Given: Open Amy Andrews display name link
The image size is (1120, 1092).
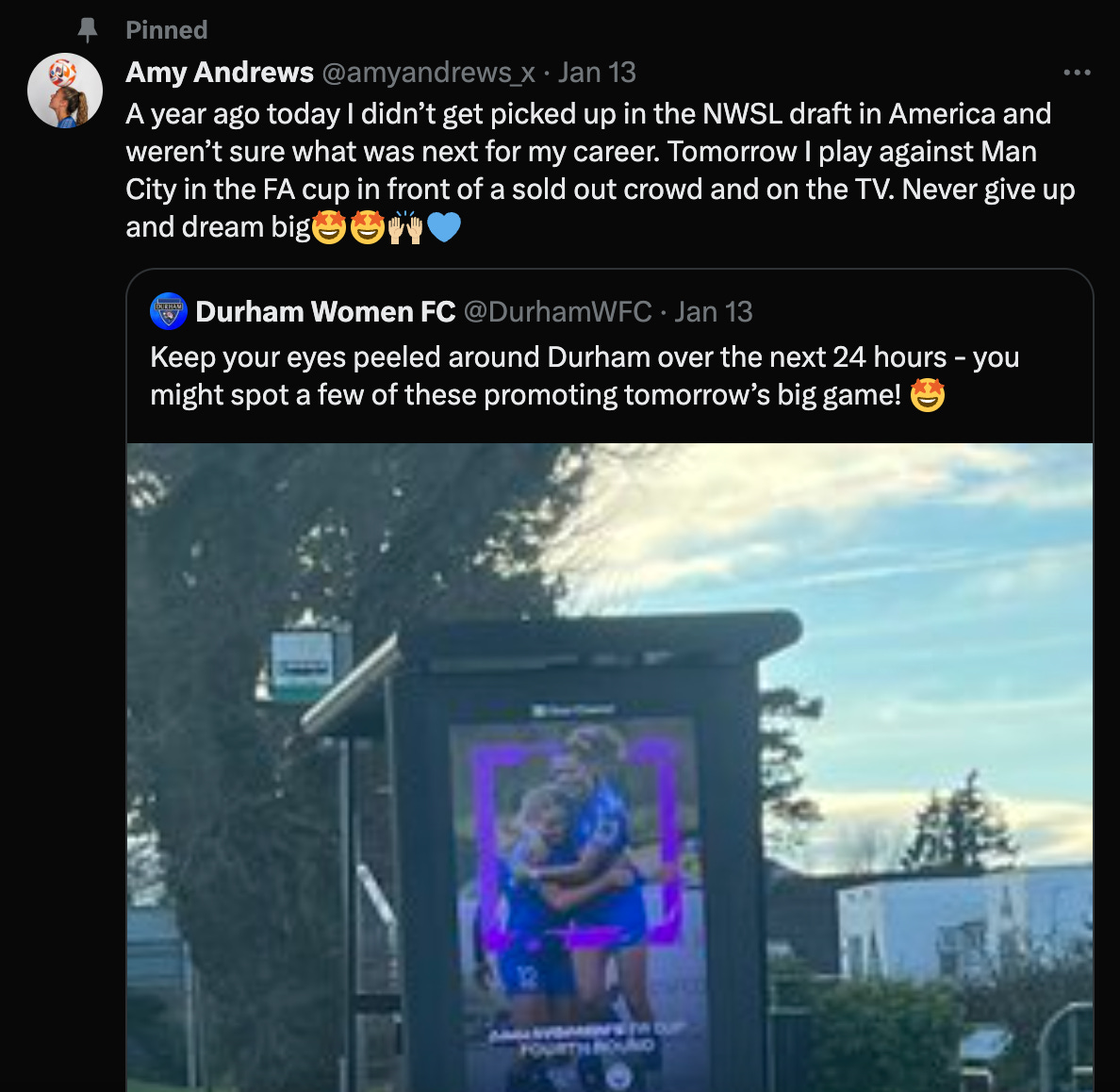Looking at the screenshot, I should tap(220, 73).
